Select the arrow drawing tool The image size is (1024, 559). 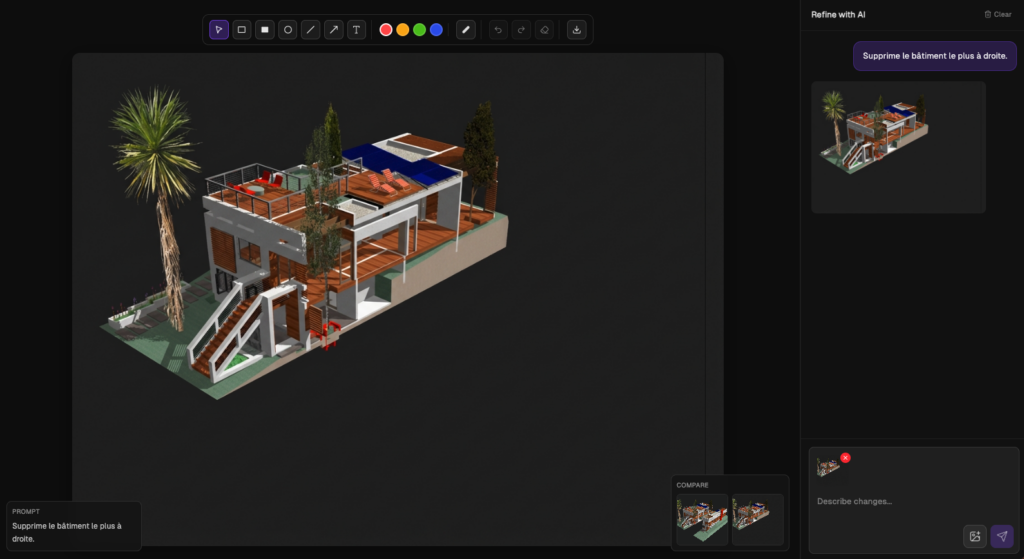(x=334, y=30)
